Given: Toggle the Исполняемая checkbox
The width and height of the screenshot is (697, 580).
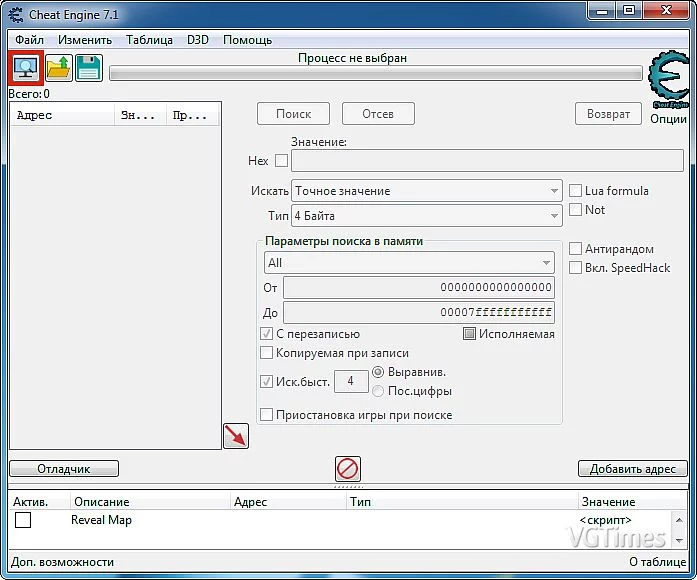Looking at the screenshot, I should (x=469, y=334).
